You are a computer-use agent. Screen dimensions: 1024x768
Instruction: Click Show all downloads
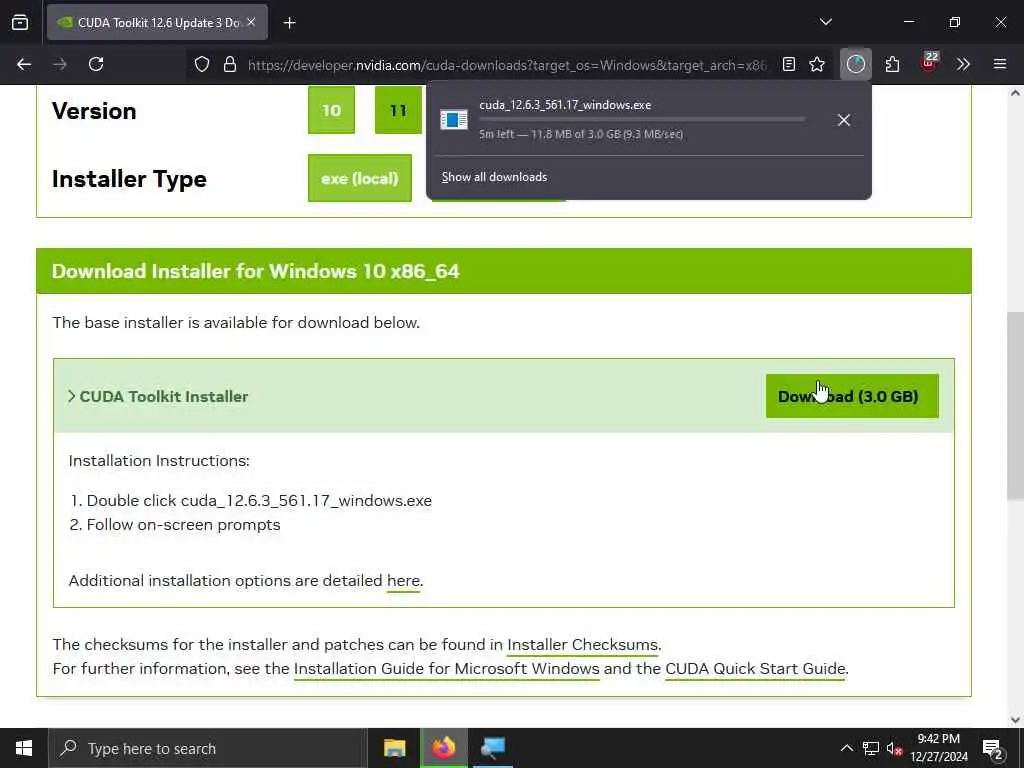point(494,177)
